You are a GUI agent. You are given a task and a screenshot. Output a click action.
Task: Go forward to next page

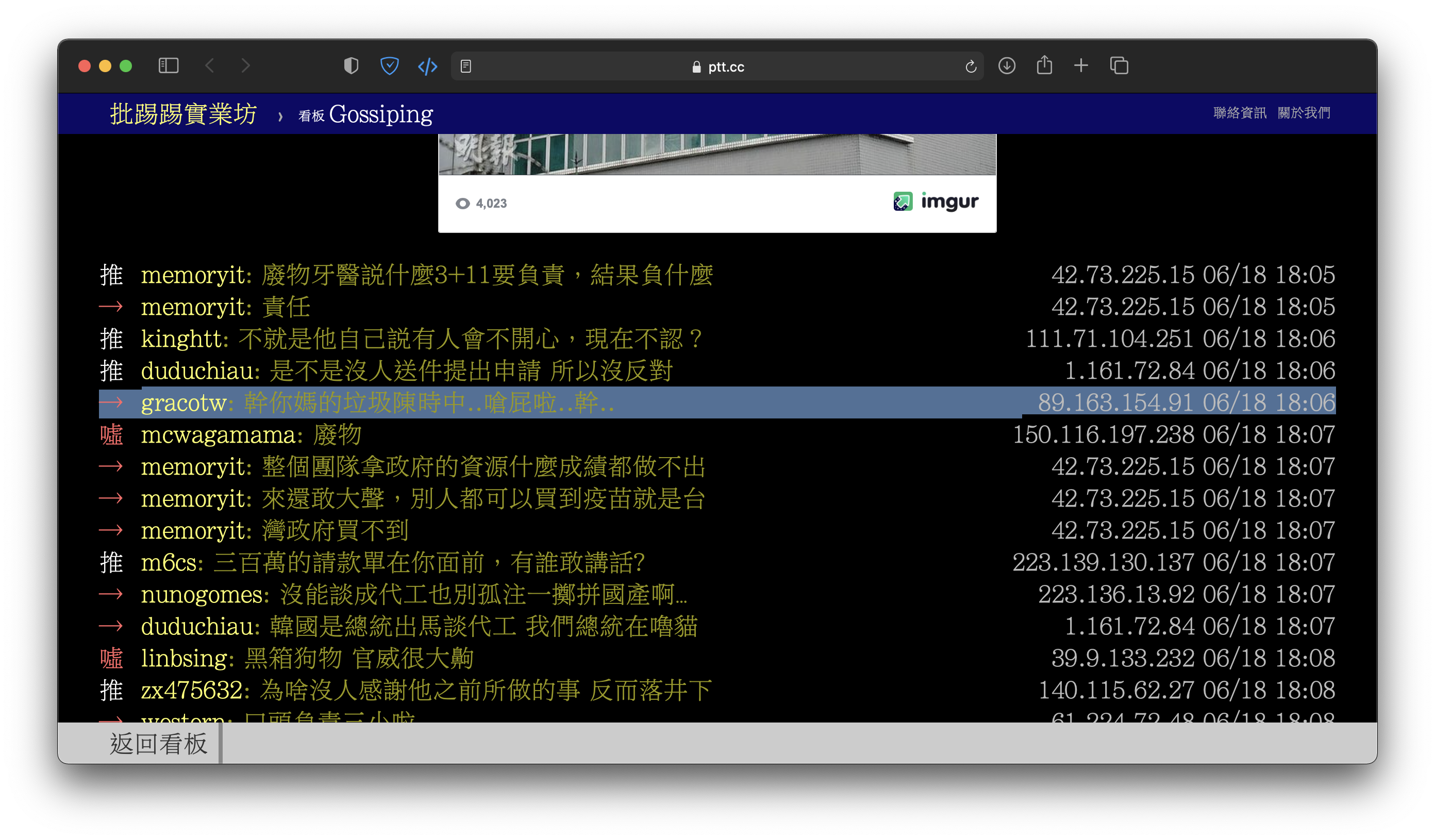245,66
